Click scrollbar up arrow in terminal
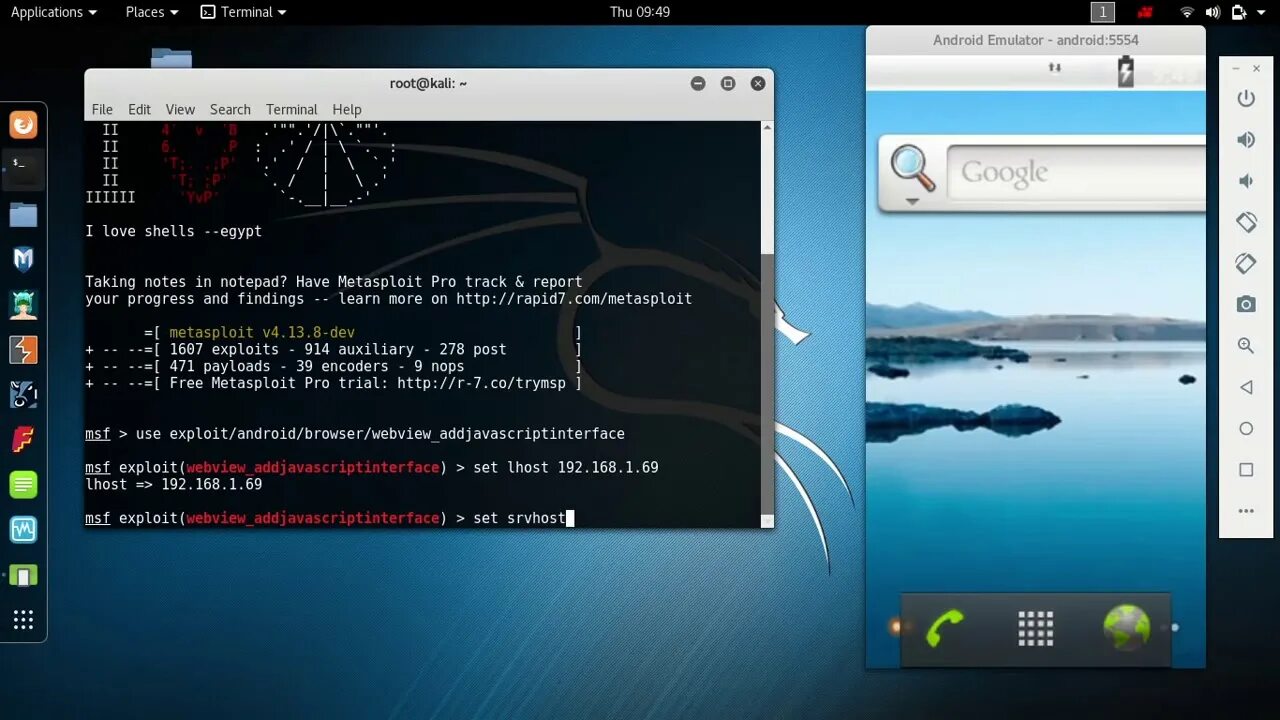Screen dimensions: 1280x720 coord(767,127)
